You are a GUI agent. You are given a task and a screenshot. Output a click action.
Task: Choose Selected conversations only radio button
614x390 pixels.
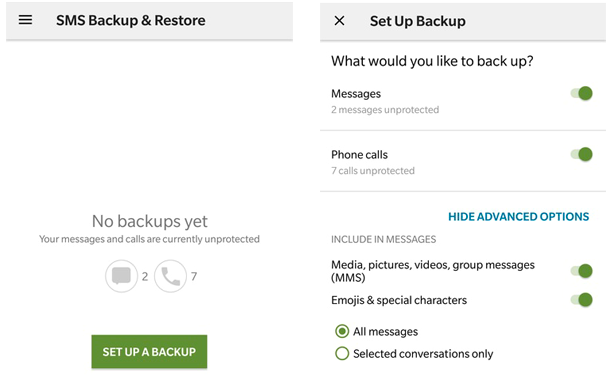[x=342, y=354]
